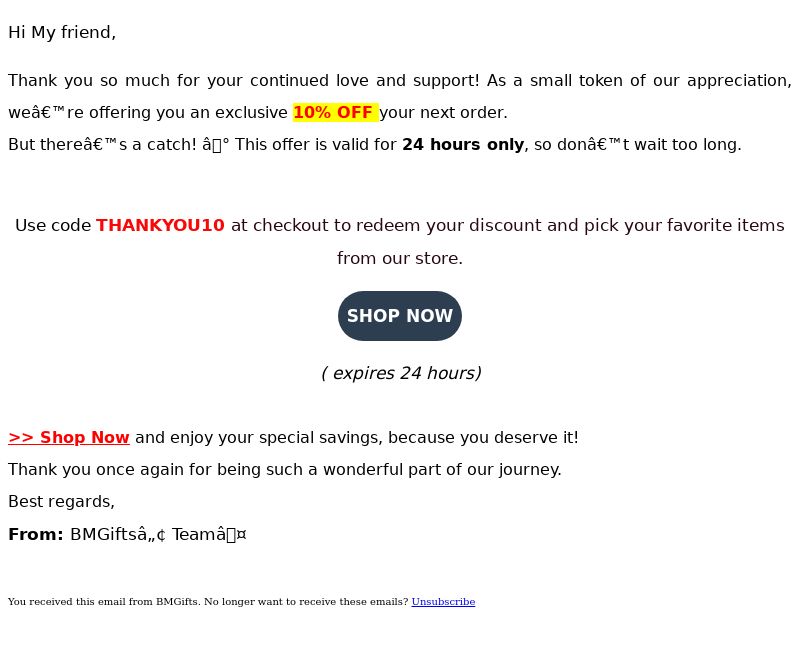Click the yellow-highlighted 10% OFF text
Image resolution: width=800 pixels, height=645 pixels.
click(x=335, y=112)
